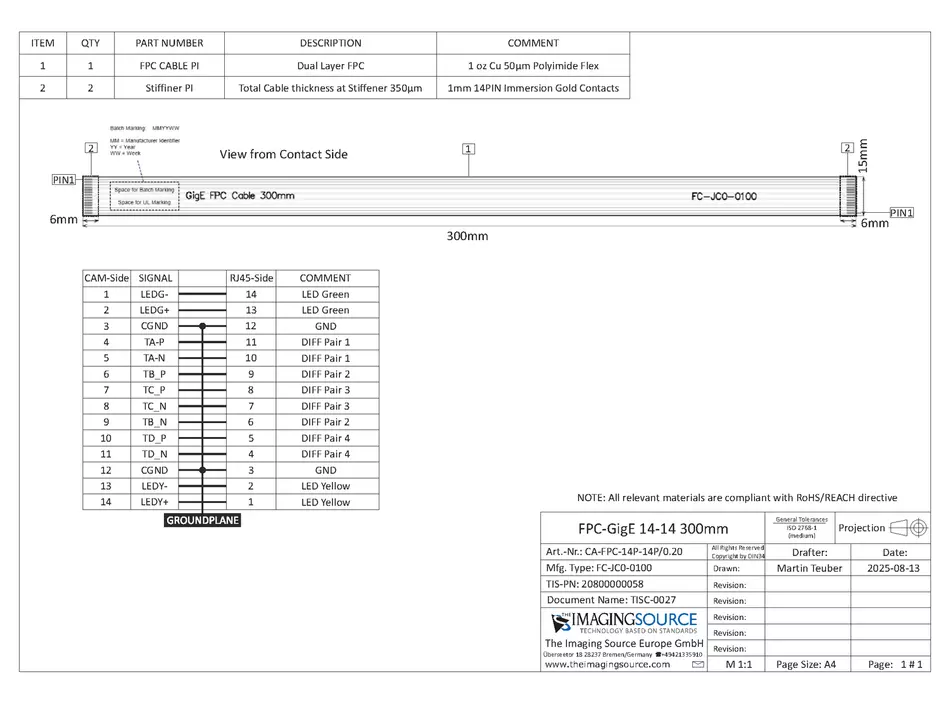Click the dashed Space for Batch Marking box
Image resolution: width=950 pixels, height=703 pixels.
(x=138, y=195)
